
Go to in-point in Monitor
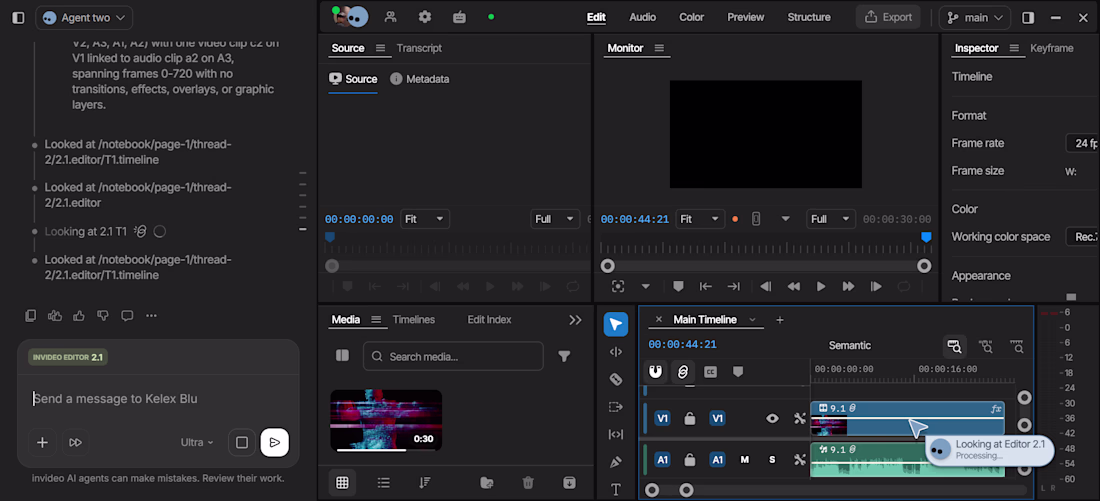706,286
